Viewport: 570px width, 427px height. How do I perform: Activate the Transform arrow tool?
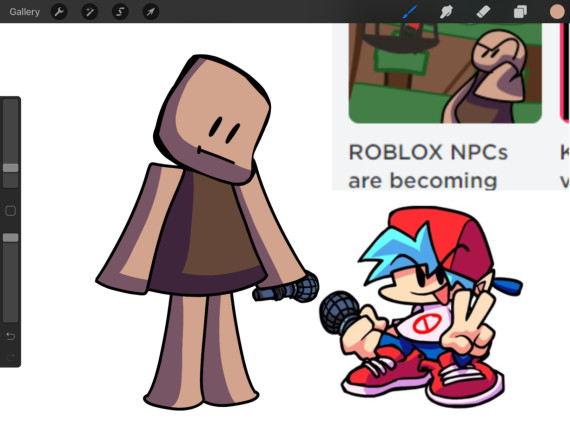[x=150, y=12]
